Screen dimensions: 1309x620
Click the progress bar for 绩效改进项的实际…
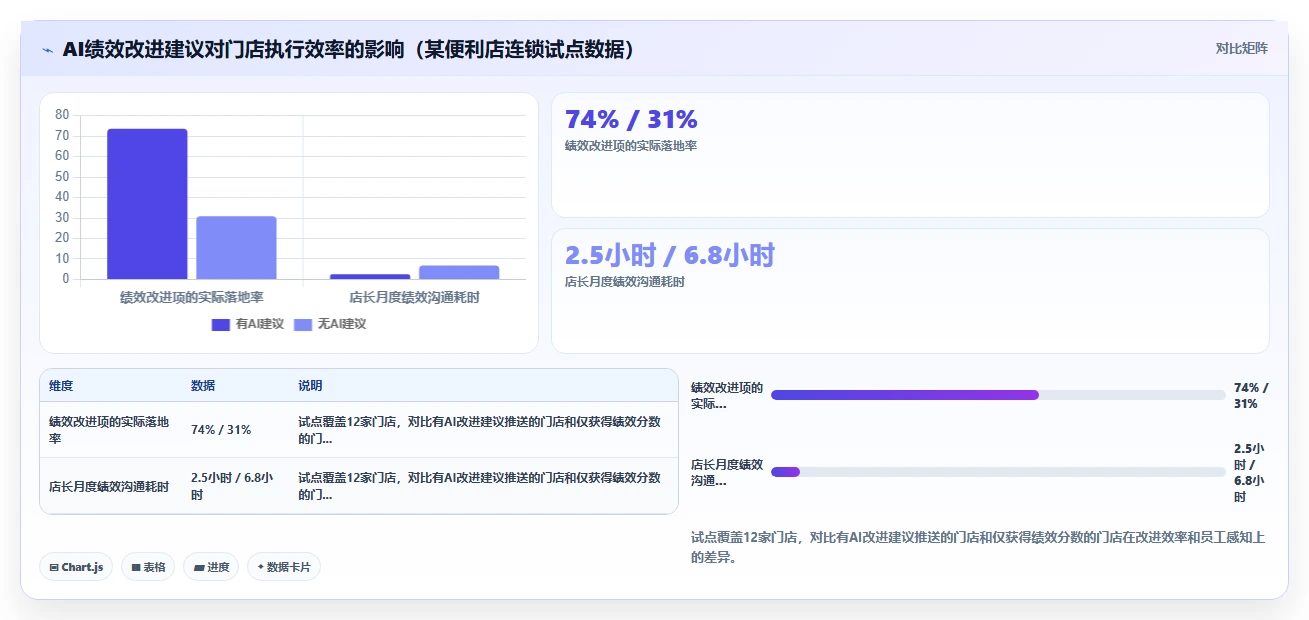[998, 395]
